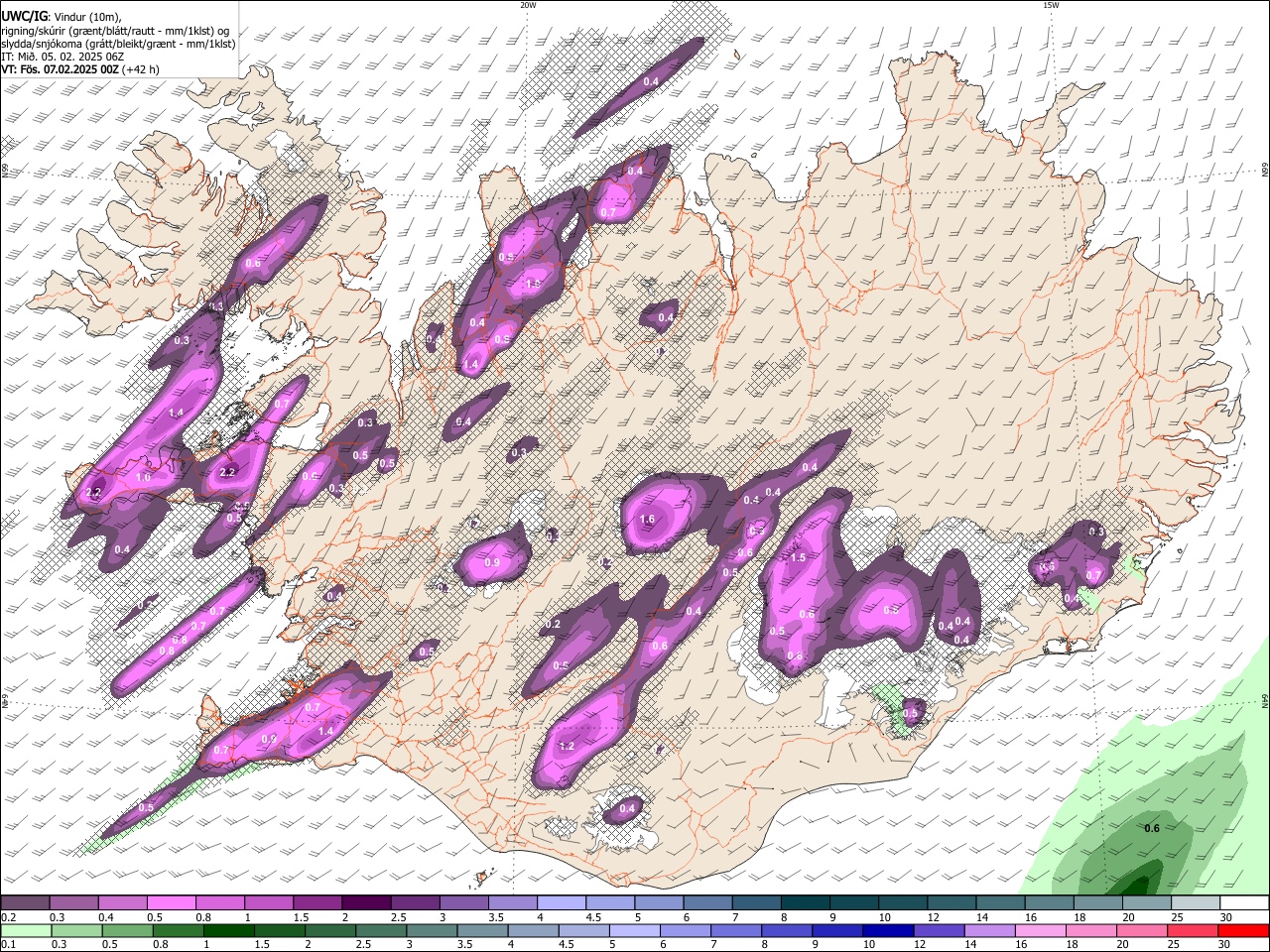Screen dimensions: 1270x952
Task: Pick the white snow swatch after the 30 label
Action: pos(1245,903)
